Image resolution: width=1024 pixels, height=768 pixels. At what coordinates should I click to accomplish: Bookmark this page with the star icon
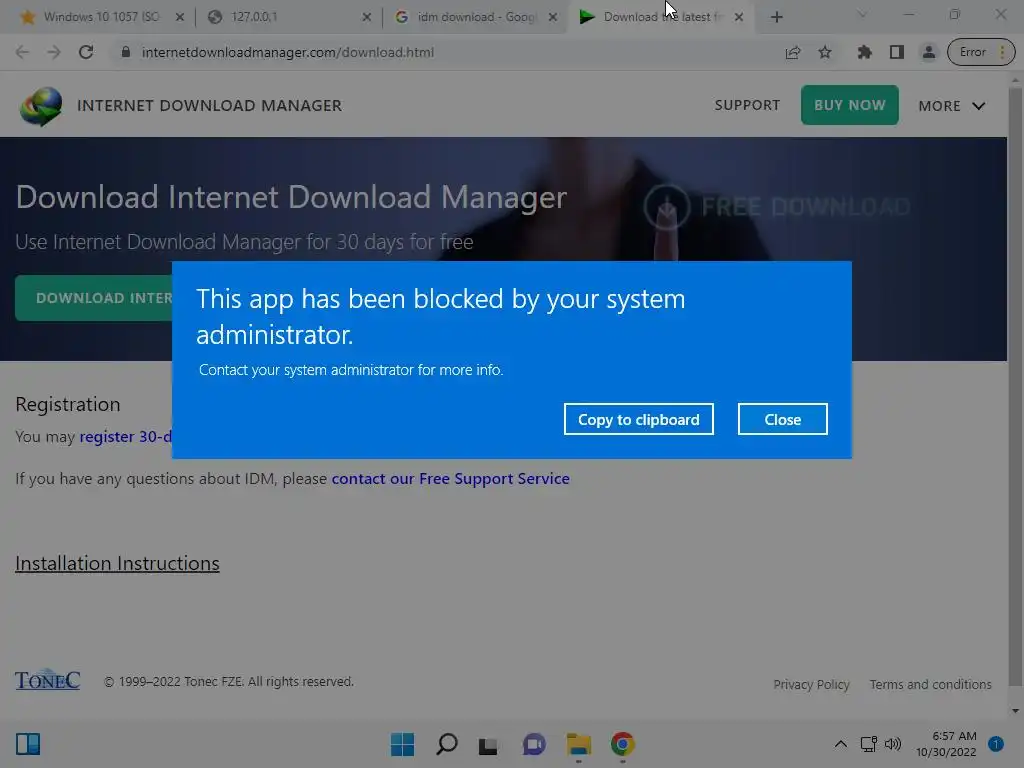point(825,52)
